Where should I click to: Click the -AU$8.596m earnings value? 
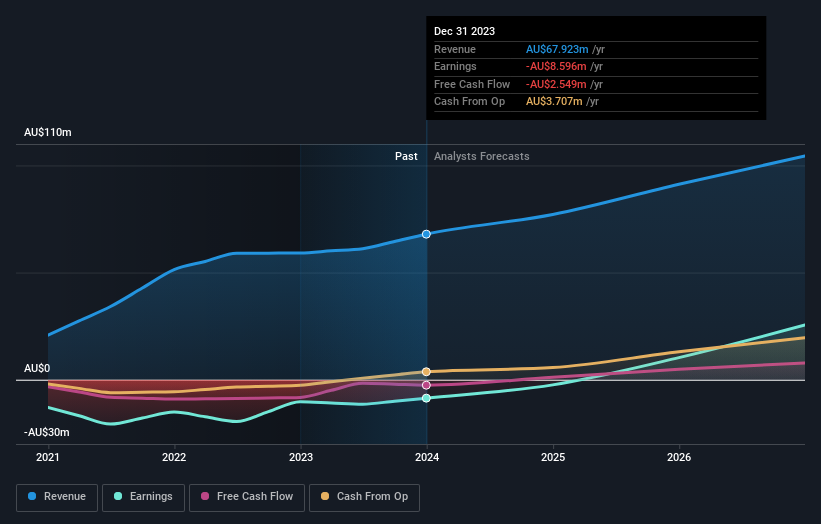(x=556, y=66)
